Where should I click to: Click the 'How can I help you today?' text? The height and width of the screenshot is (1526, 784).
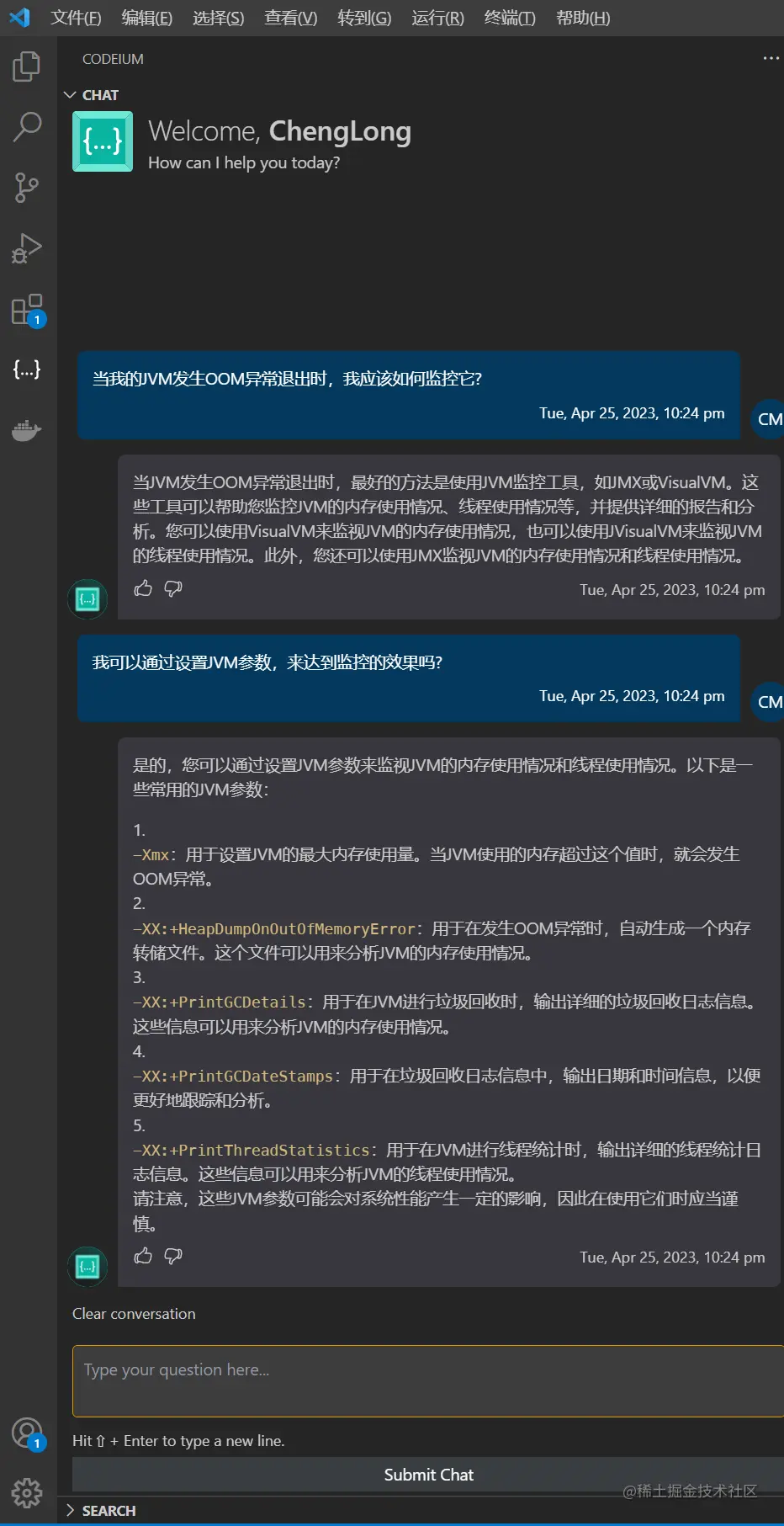coord(244,162)
